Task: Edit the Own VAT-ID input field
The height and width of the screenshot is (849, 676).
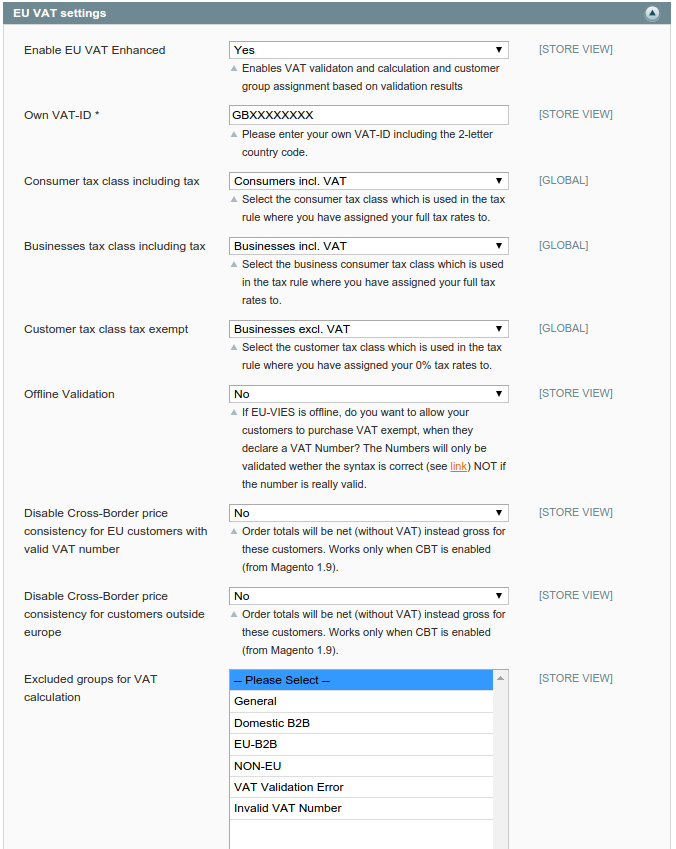Action: tap(368, 114)
